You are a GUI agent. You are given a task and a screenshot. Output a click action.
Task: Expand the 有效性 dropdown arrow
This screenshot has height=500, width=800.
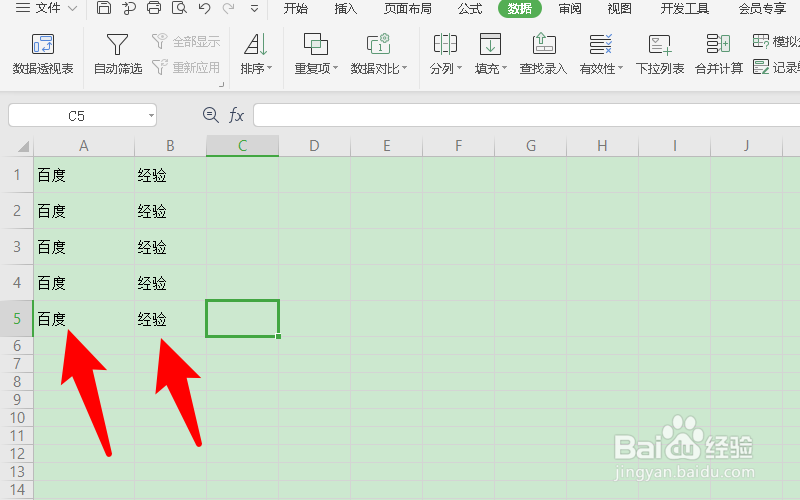point(620,68)
